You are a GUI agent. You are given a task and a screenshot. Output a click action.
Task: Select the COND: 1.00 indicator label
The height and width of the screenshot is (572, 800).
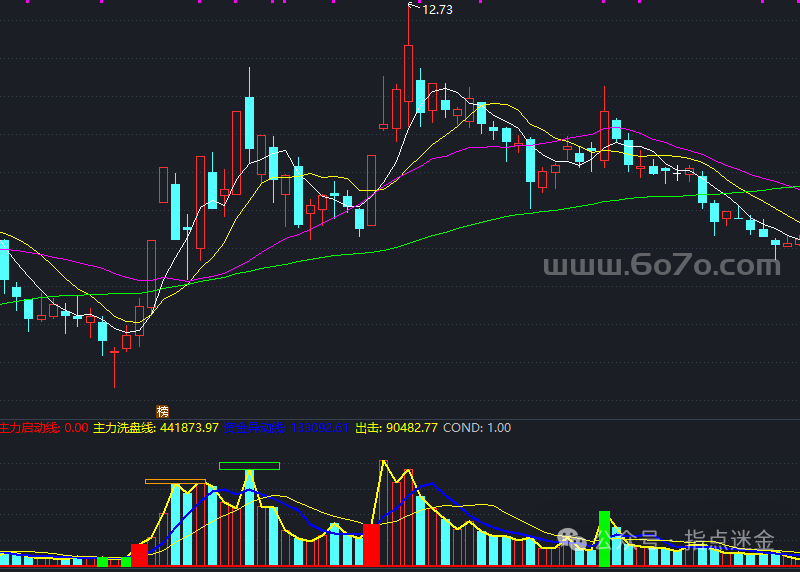pyautogui.click(x=477, y=428)
